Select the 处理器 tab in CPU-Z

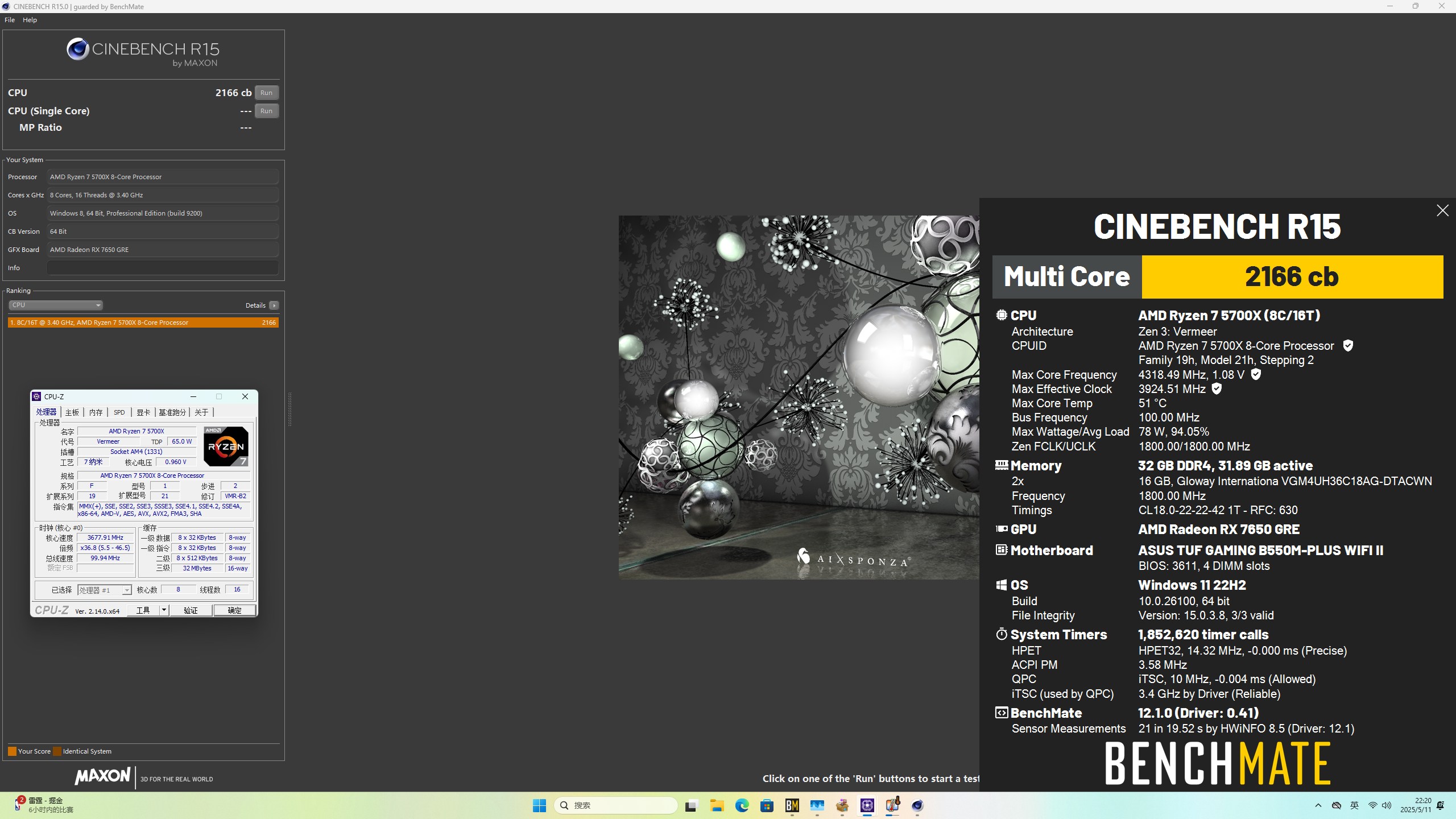click(46, 412)
